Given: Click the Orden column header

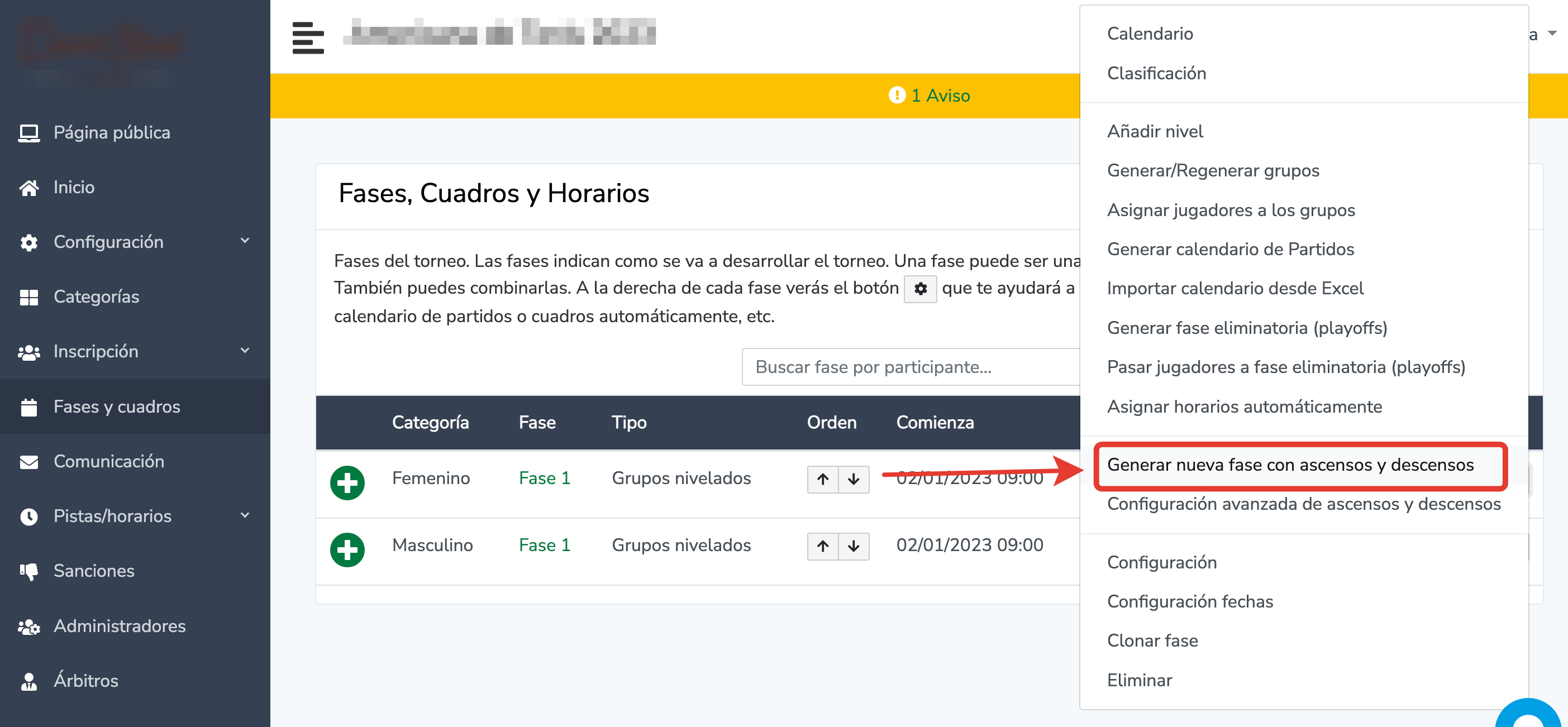Looking at the screenshot, I should [831, 423].
